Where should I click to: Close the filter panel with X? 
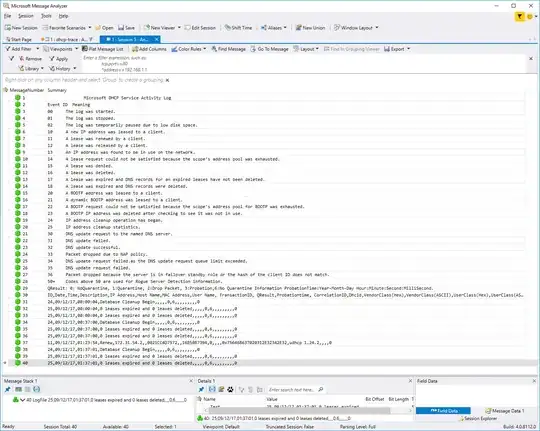pyautogui.click(x=531, y=59)
